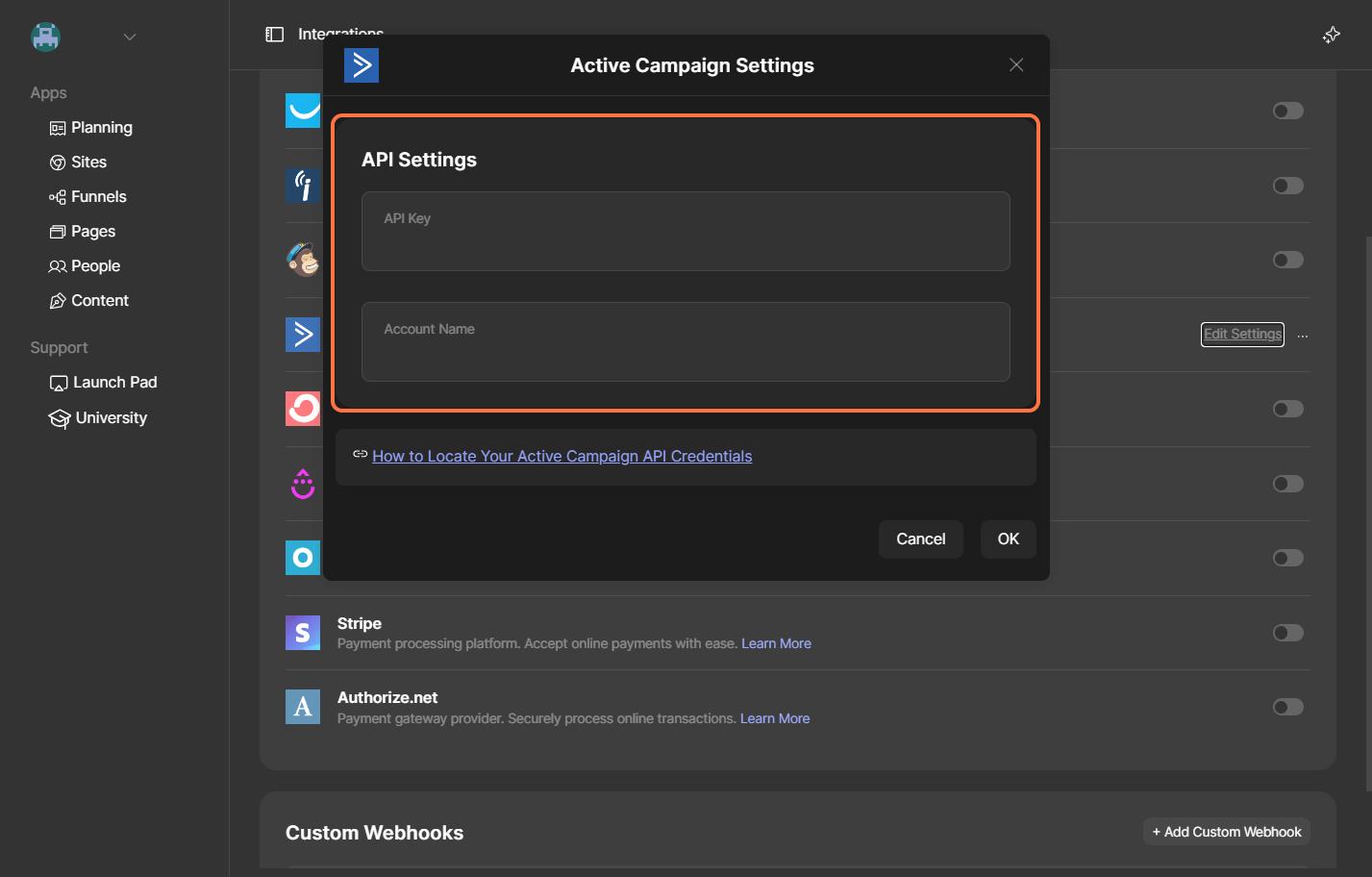Click the ConvertKit red circle icon
The image size is (1372, 877).
pos(303,409)
